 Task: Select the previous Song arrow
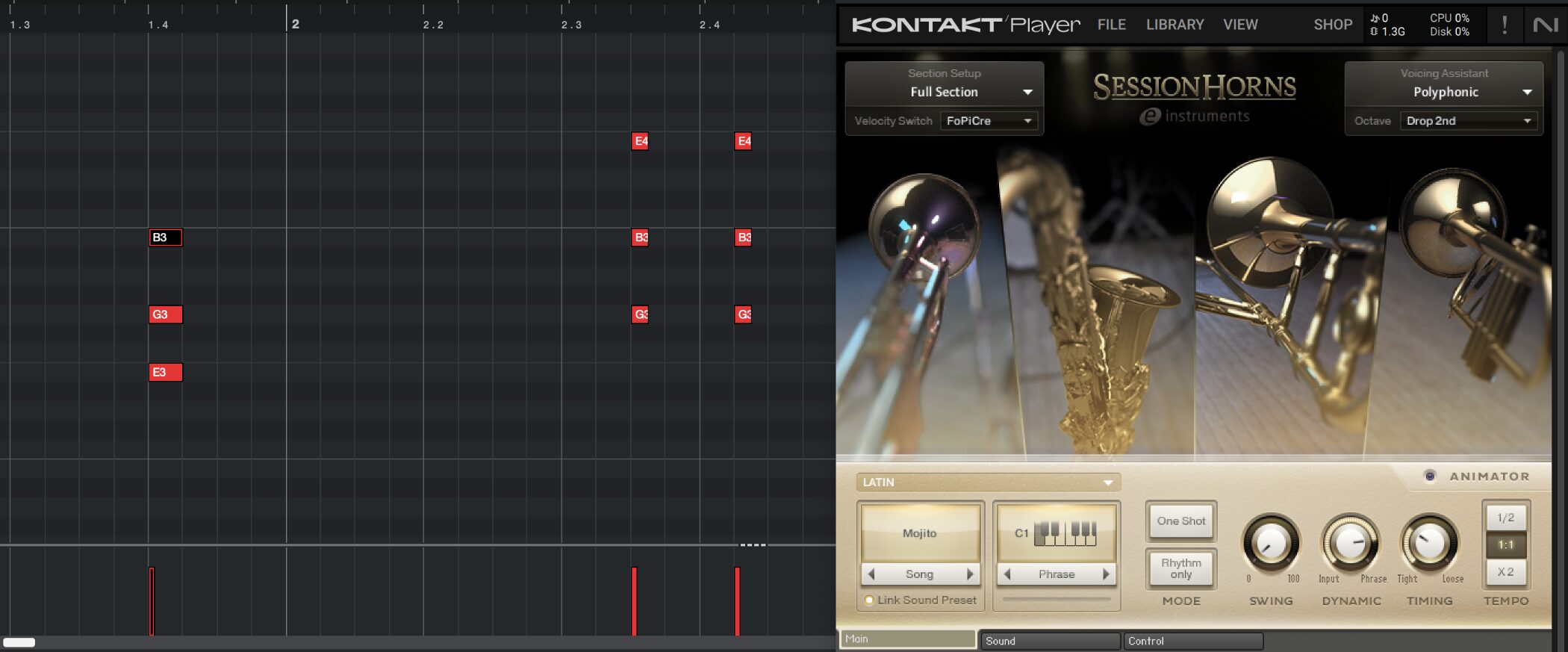(x=871, y=574)
